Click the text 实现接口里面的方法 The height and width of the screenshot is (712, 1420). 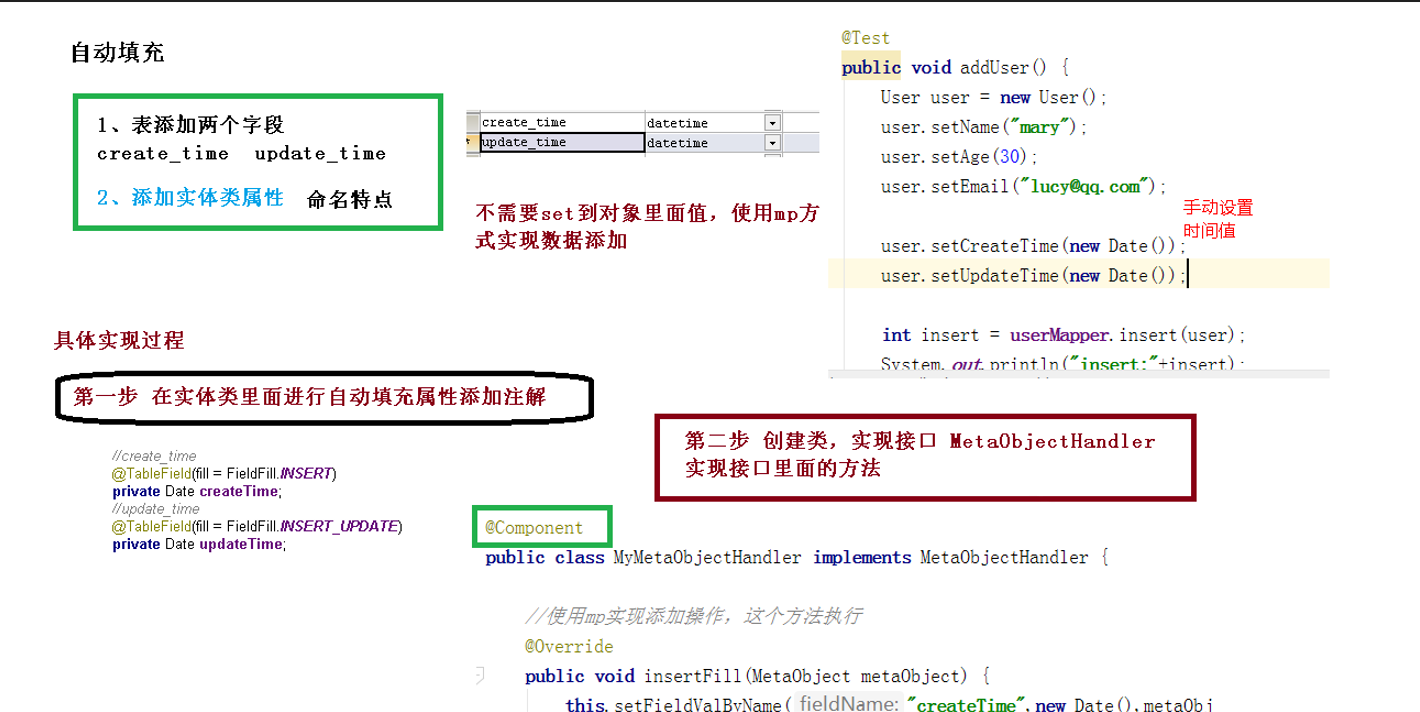click(x=783, y=468)
